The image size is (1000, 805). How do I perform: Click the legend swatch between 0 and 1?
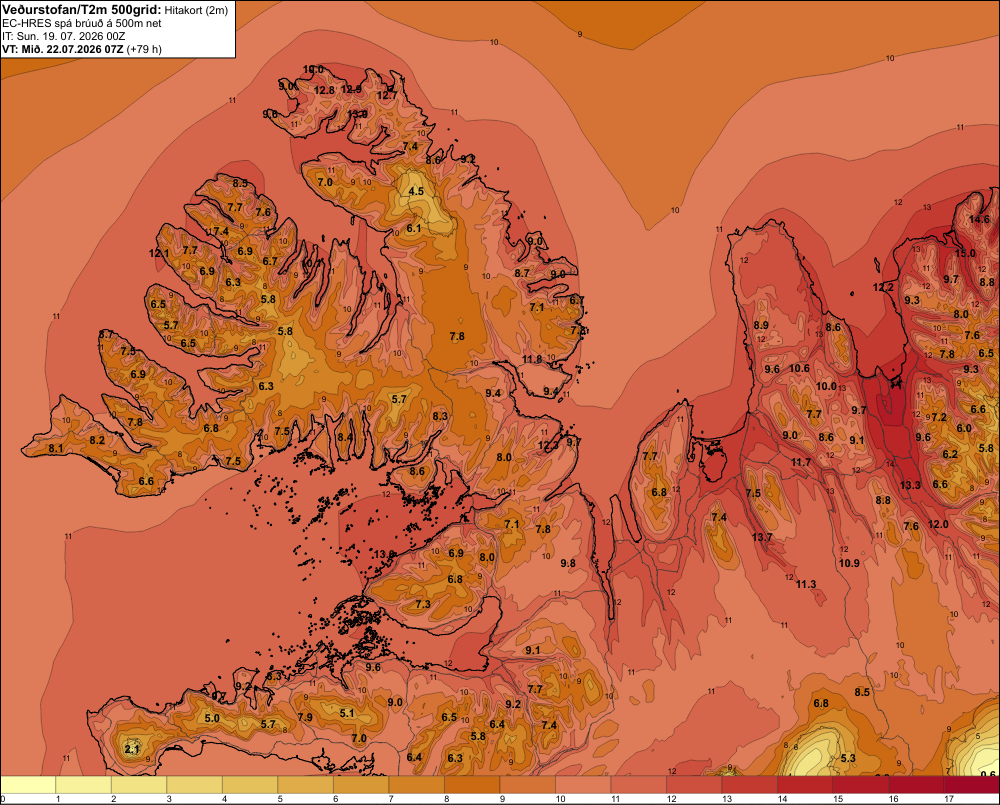pos(29,785)
